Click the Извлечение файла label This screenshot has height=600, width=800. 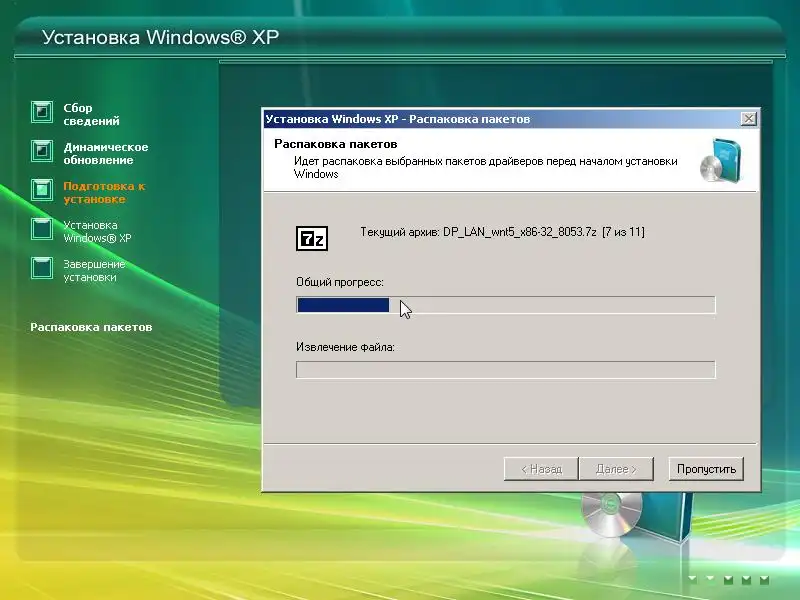[x=345, y=347]
